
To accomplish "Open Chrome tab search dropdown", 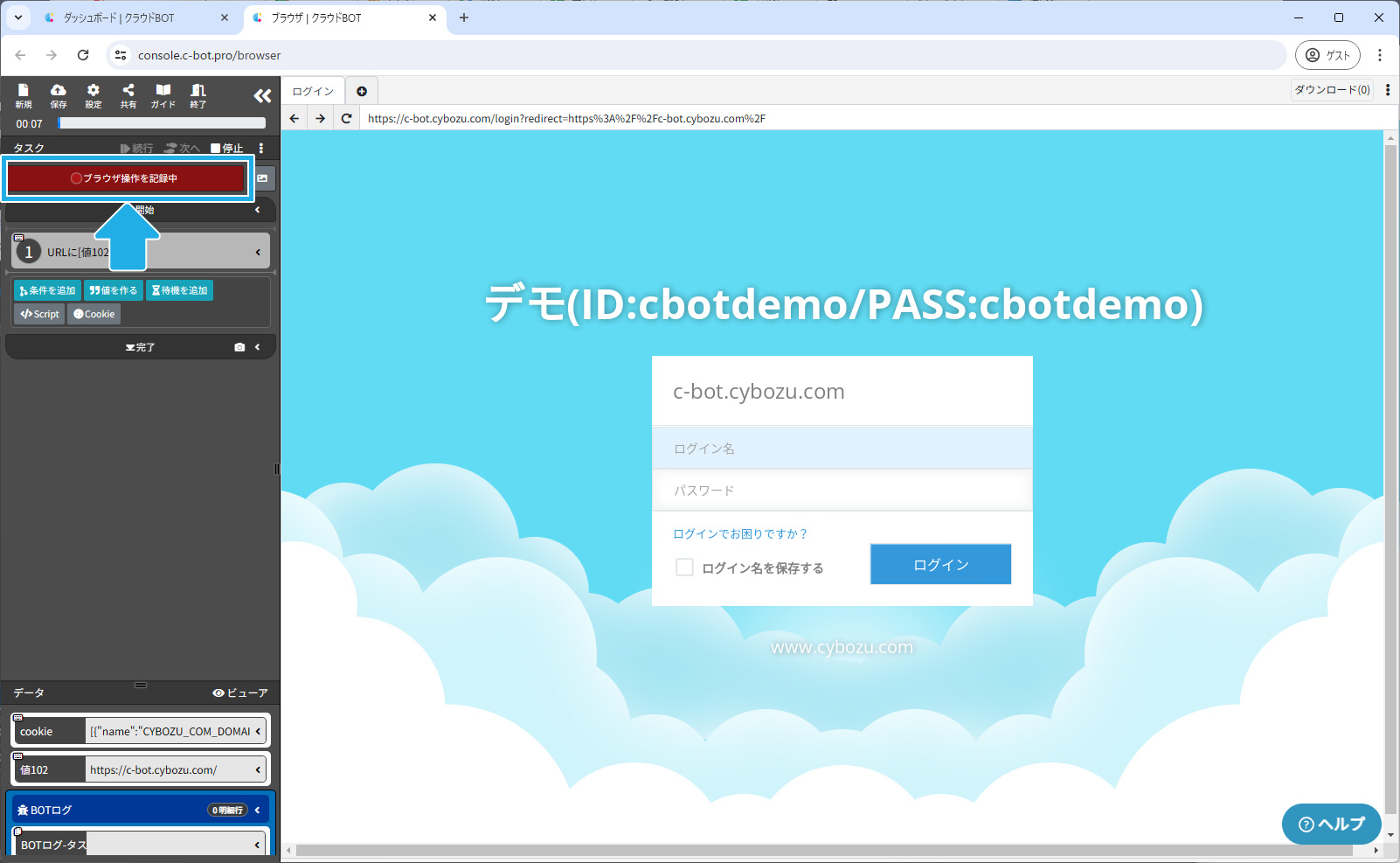I will [x=18, y=17].
